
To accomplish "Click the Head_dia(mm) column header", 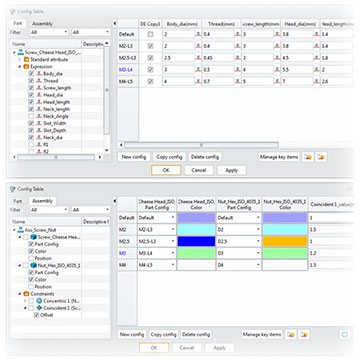I will [300, 24].
